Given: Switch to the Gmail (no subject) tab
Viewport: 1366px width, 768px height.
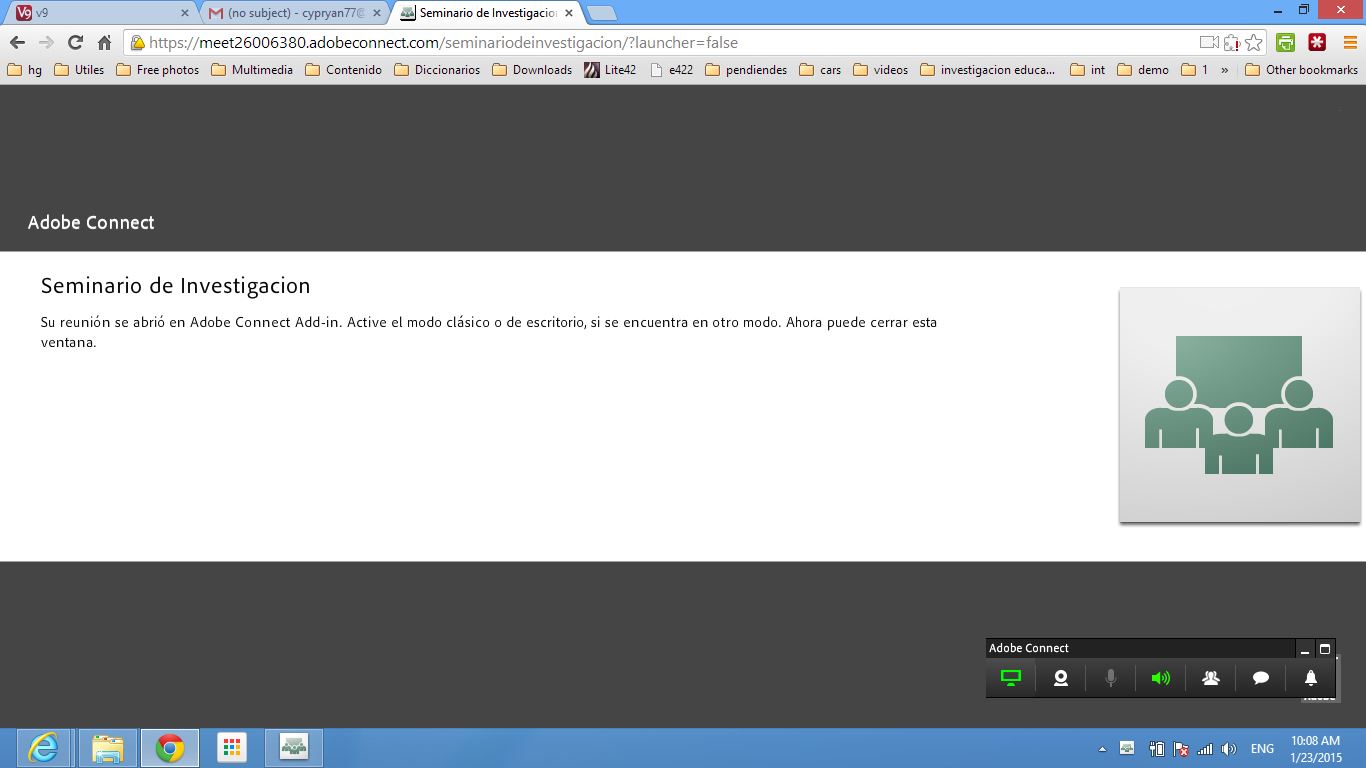Looking at the screenshot, I should pos(293,13).
